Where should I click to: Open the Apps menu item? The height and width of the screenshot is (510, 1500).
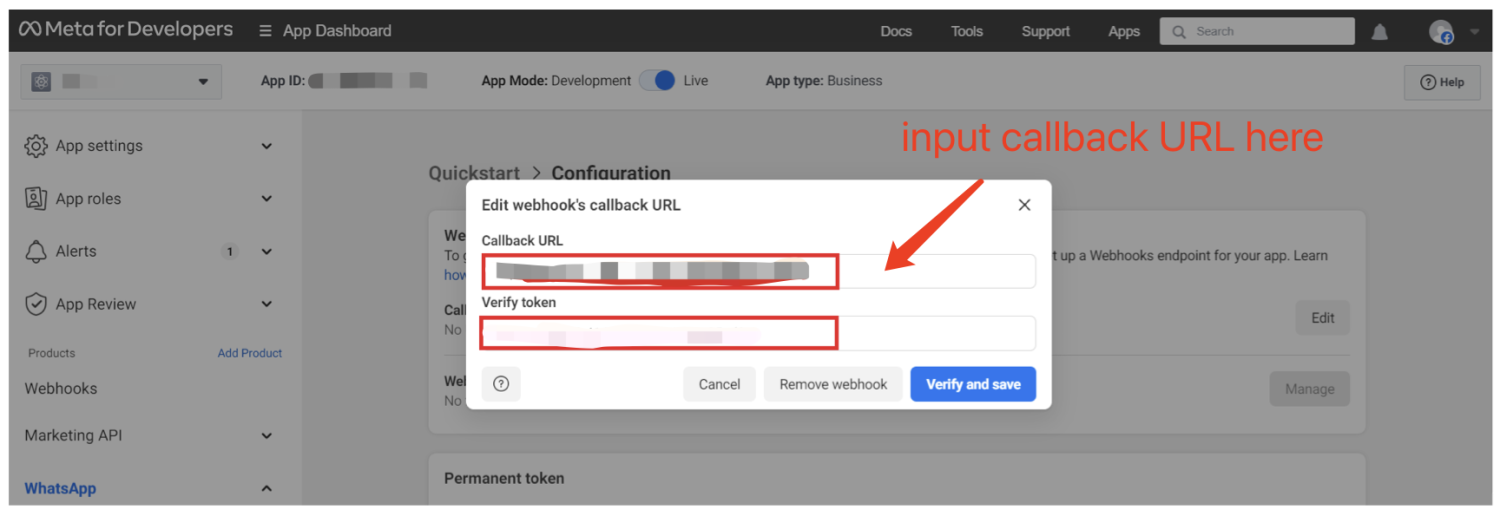pyautogui.click(x=1124, y=31)
